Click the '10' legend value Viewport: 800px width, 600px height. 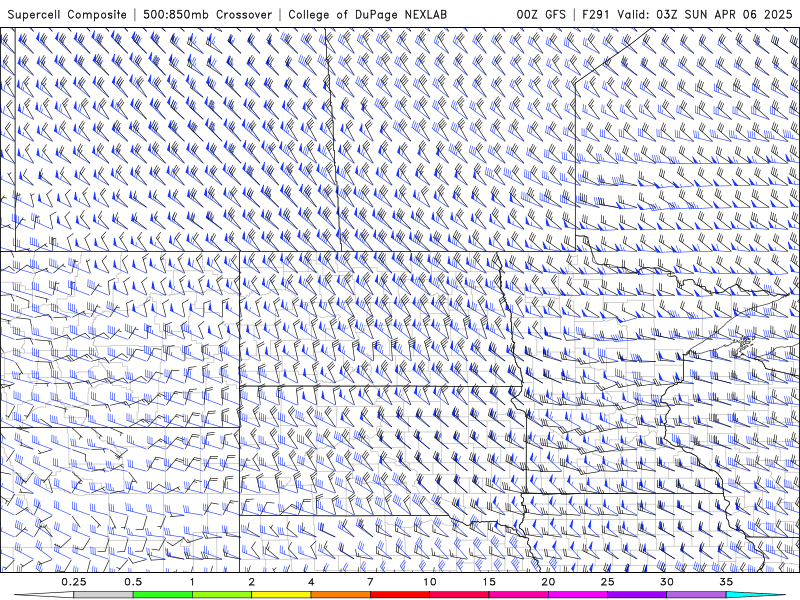click(x=430, y=582)
